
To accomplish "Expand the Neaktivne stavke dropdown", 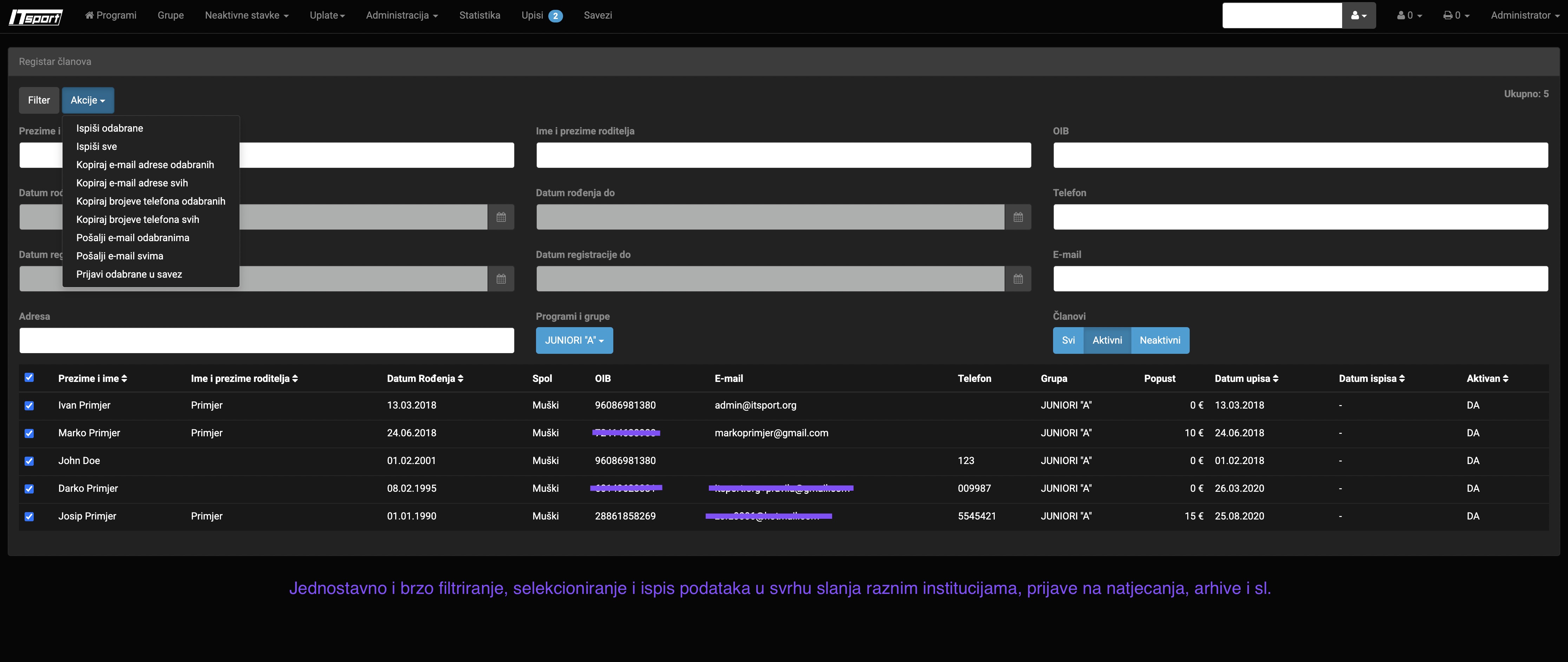I will tap(247, 16).
